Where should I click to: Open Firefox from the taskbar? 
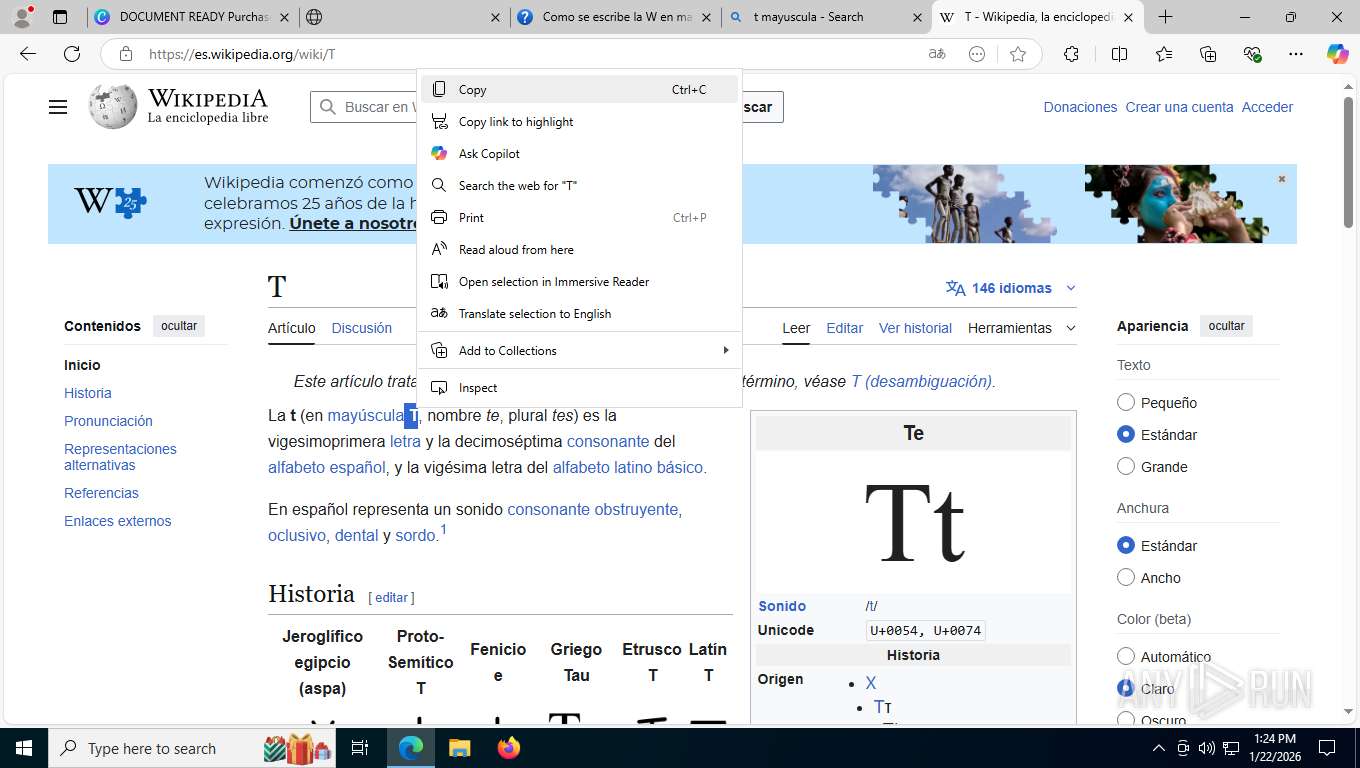coord(509,748)
